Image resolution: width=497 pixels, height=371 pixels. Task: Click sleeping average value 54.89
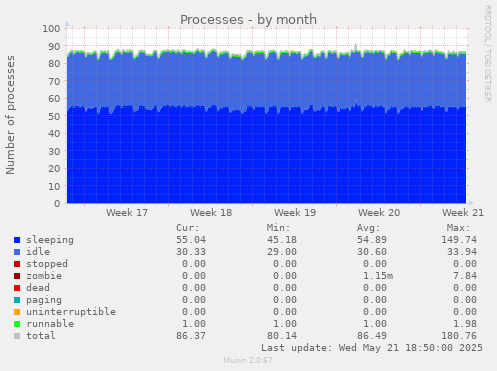372,240
